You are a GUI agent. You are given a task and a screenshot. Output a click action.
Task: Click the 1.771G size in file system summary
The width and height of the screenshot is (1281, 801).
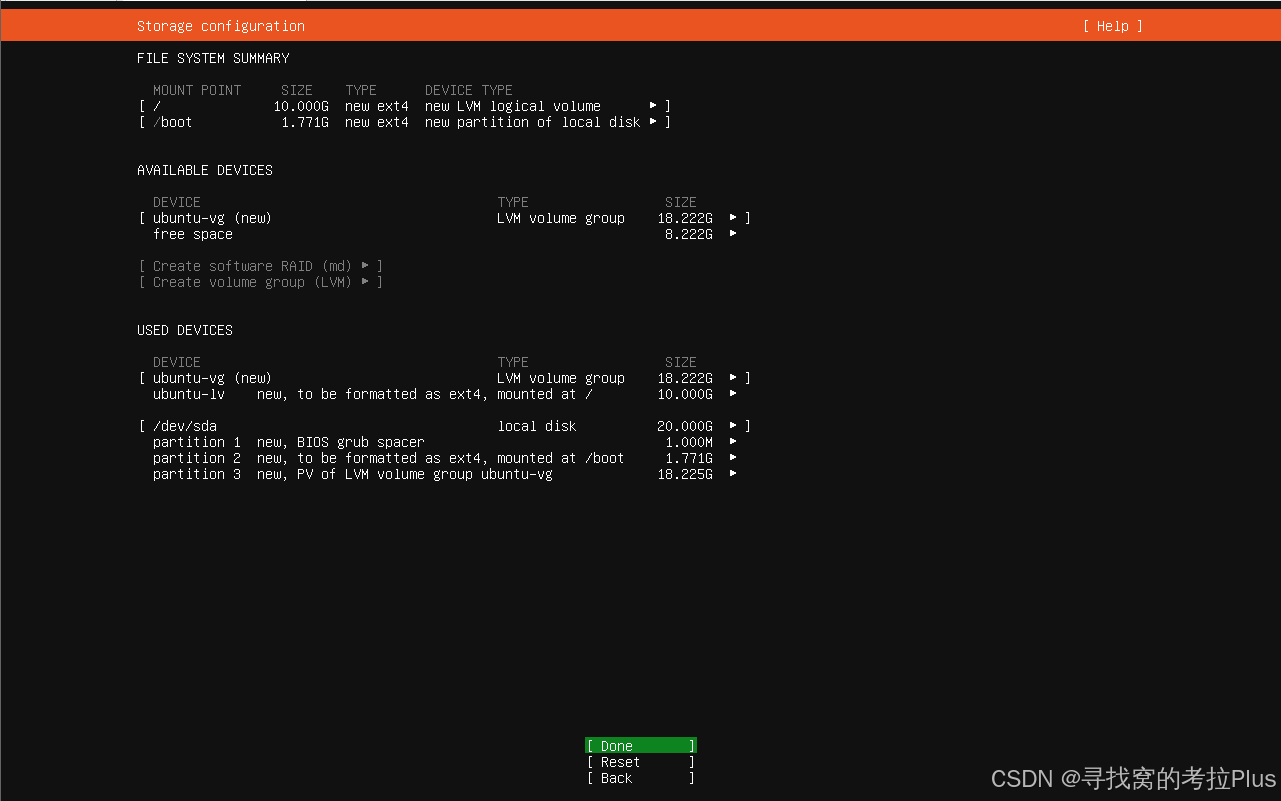click(x=305, y=122)
